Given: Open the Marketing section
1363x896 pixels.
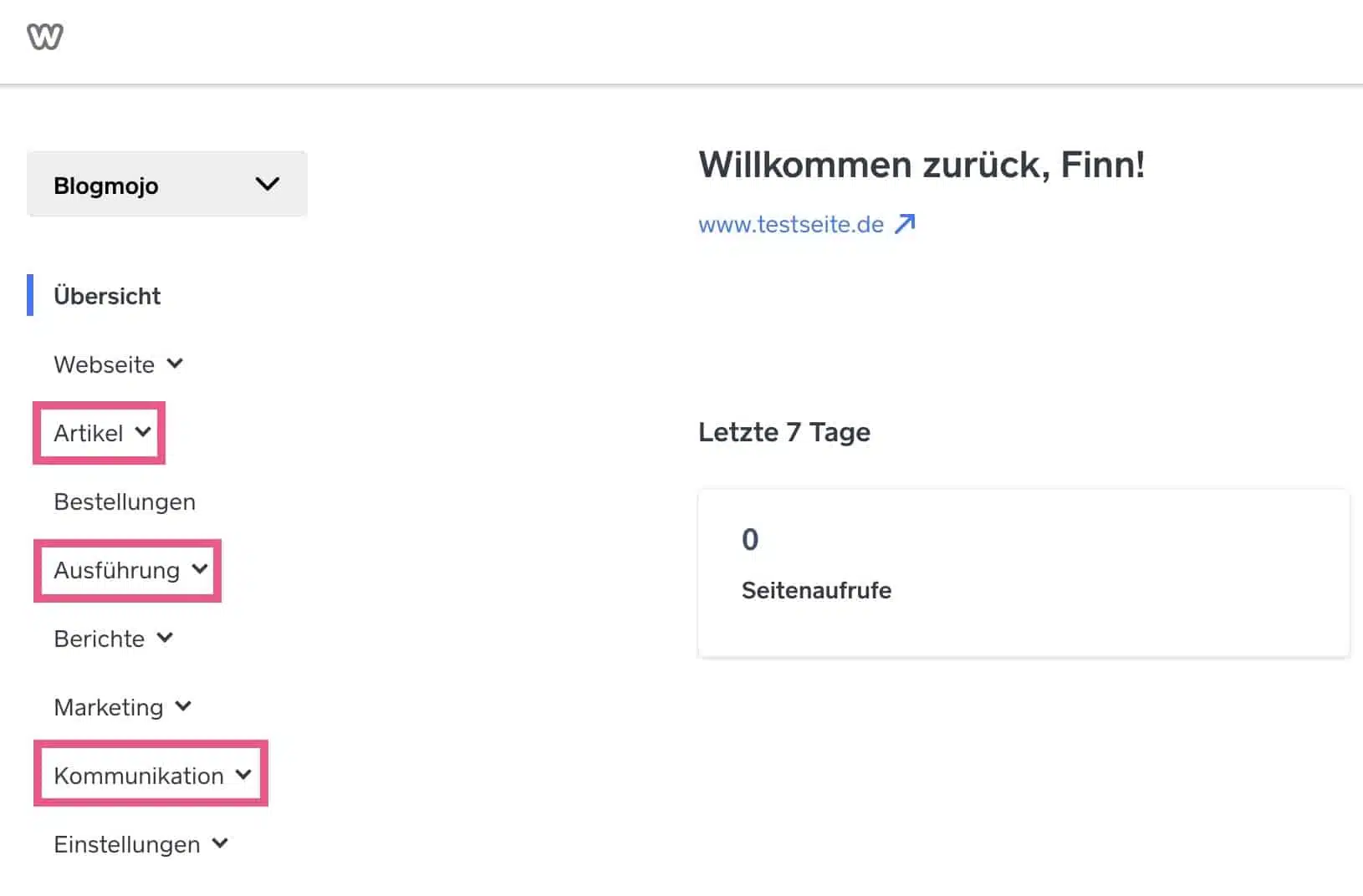Looking at the screenshot, I should (109, 706).
